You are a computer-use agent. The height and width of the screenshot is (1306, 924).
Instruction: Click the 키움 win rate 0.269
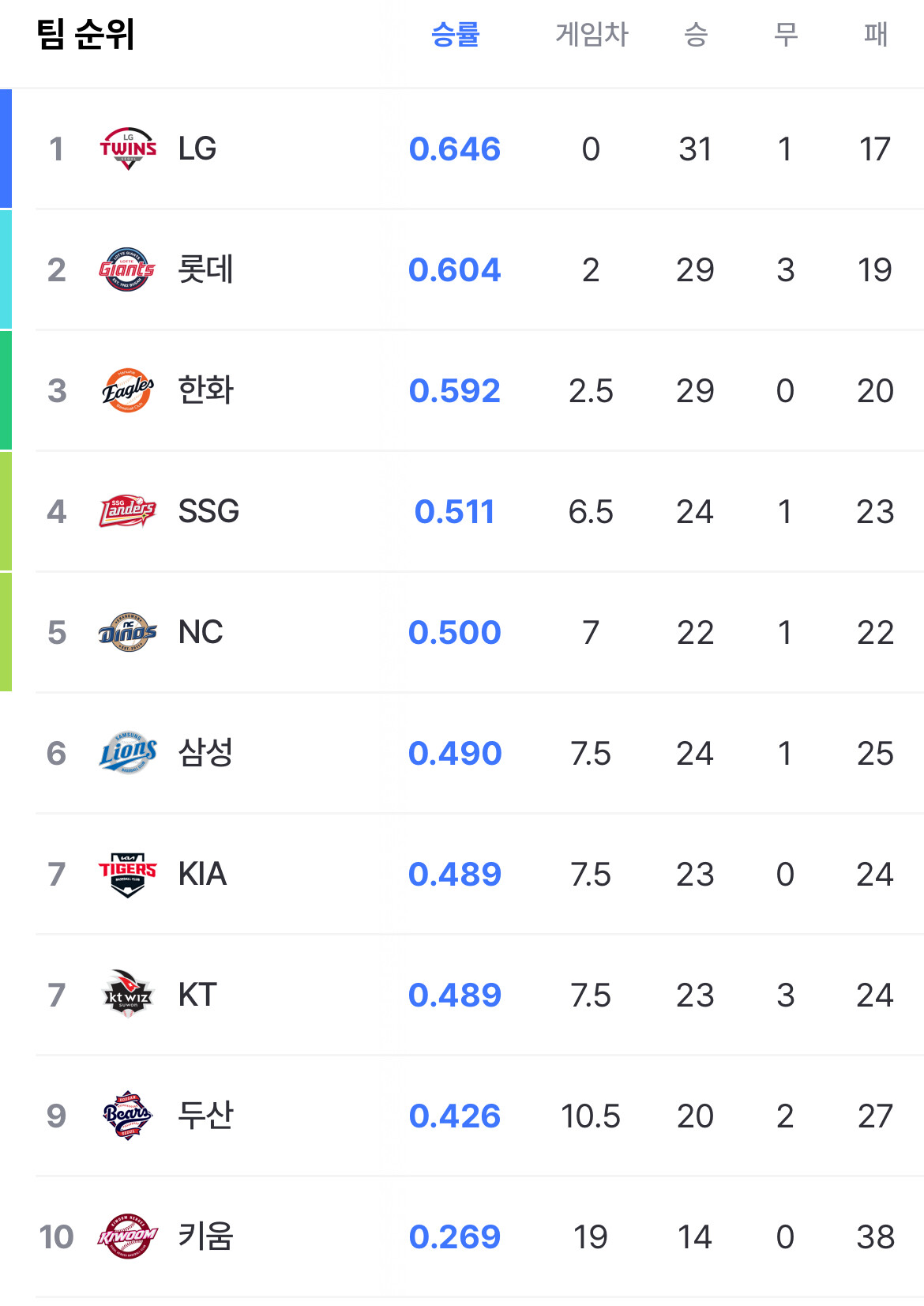coord(455,1236)
